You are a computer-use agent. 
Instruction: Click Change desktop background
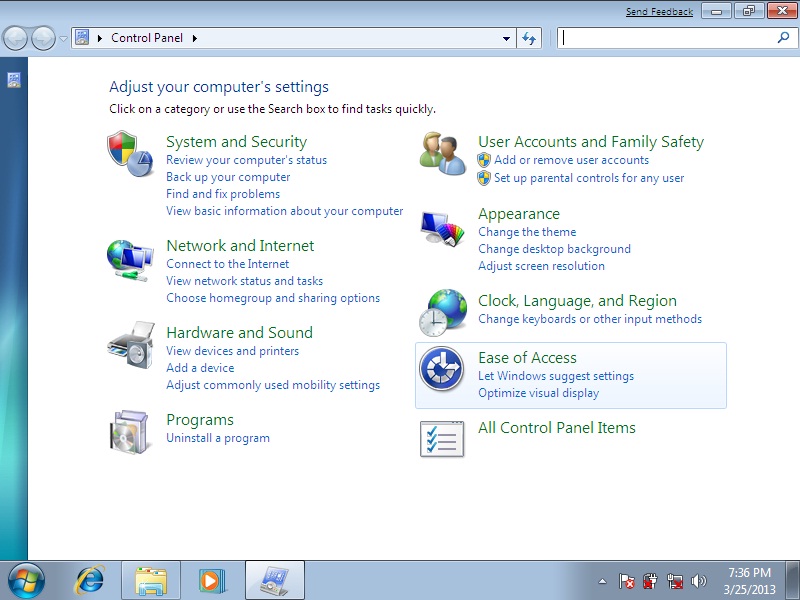point(554,248)
